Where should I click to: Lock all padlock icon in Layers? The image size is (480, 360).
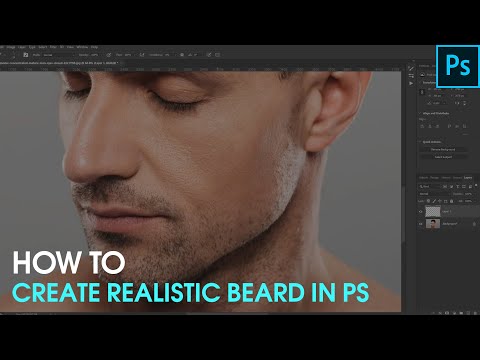[452, 201]
